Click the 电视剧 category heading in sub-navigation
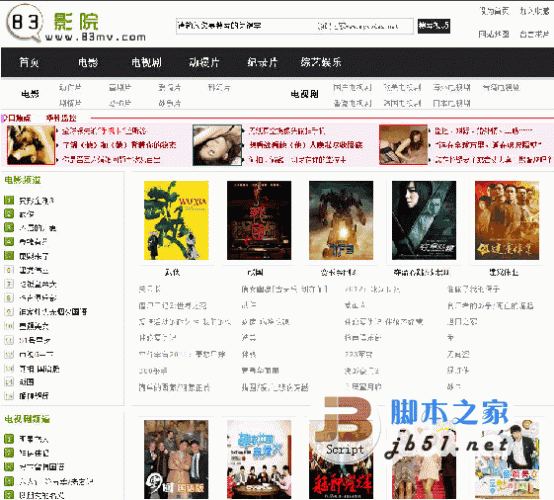The height and width of the screenshot is (500, 554). click(x=305, y=94)
